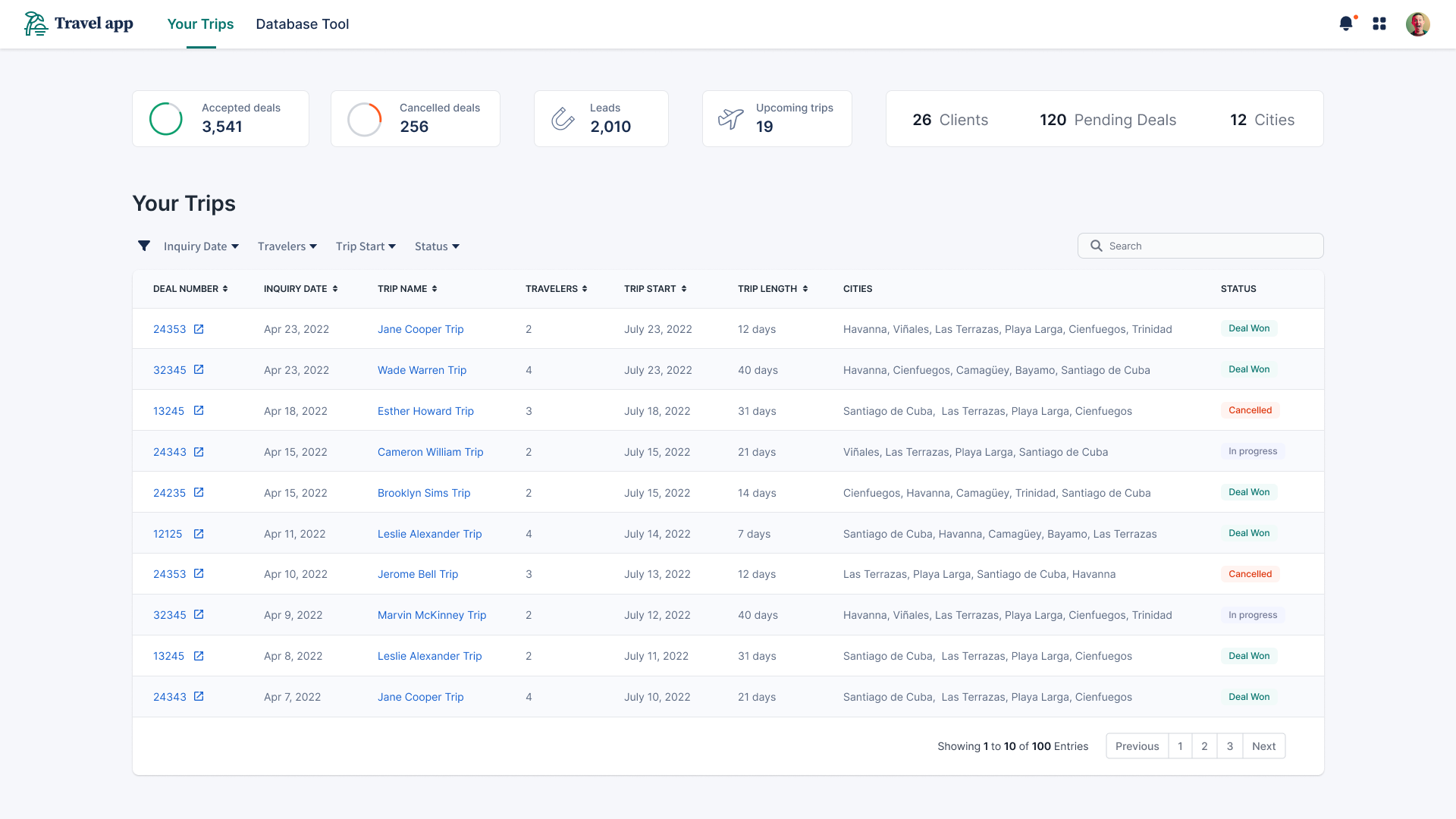Open external link icon for deal 12125
1456x819 pixels.
coord(199,534)
